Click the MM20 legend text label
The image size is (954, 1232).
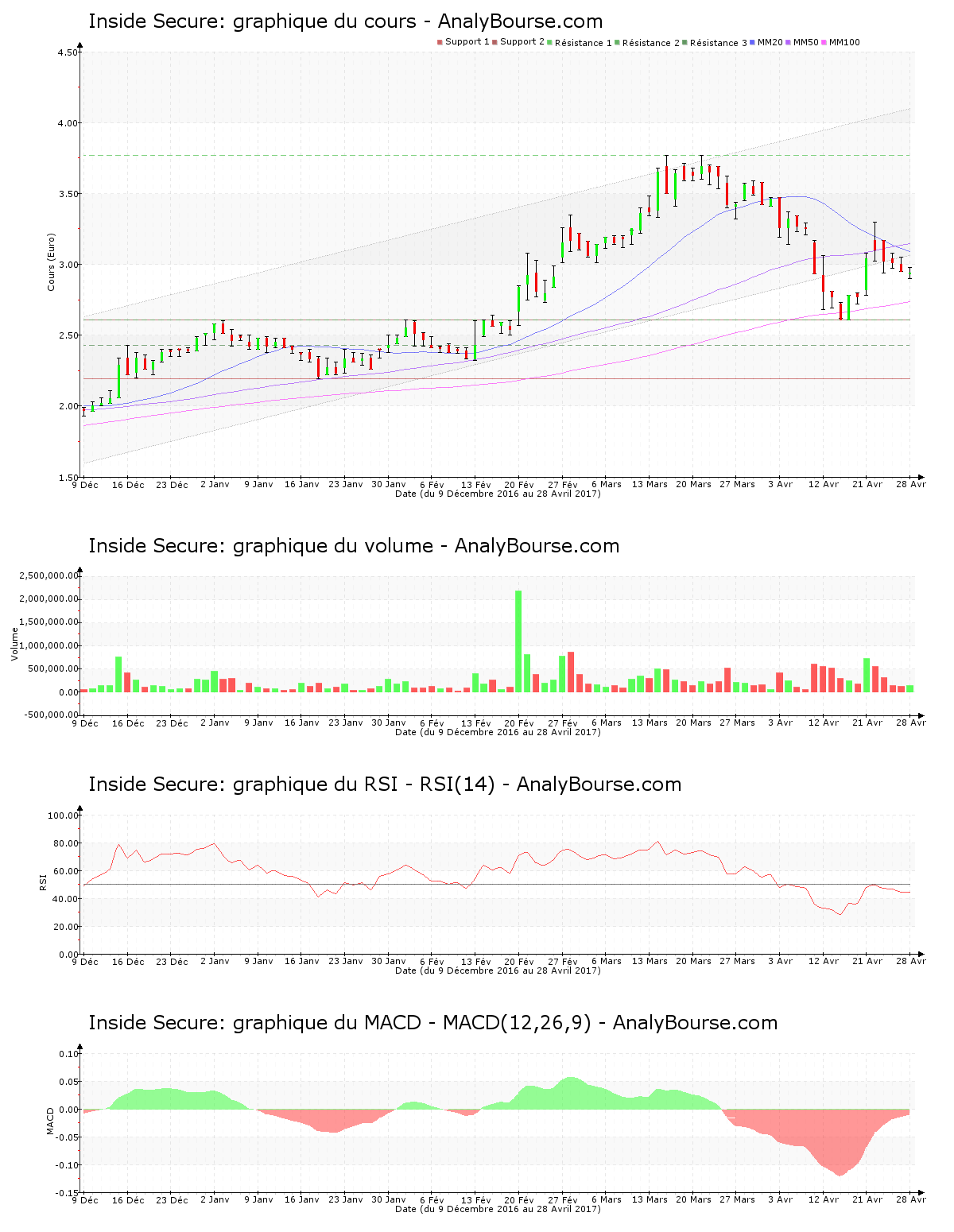pyautogui.click(x=770, y=42)
